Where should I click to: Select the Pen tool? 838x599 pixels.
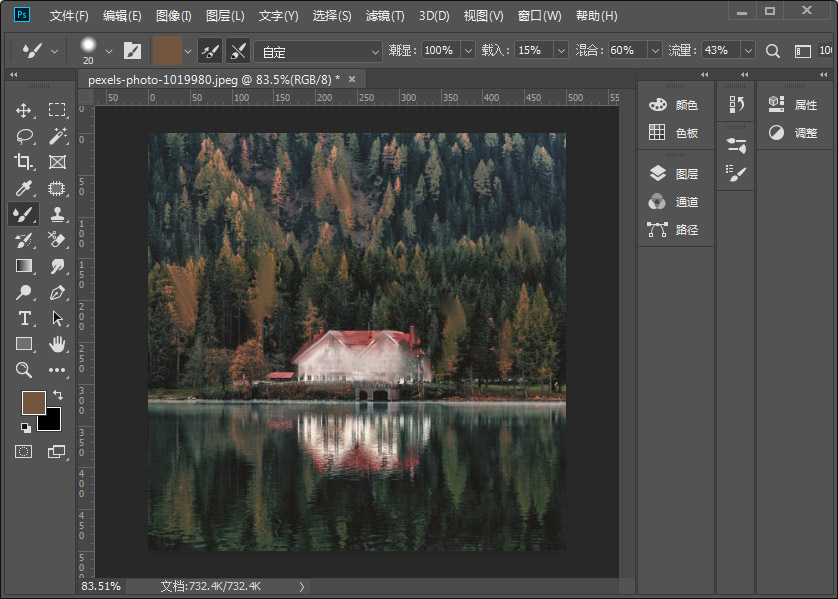click(x=57, y=292)
